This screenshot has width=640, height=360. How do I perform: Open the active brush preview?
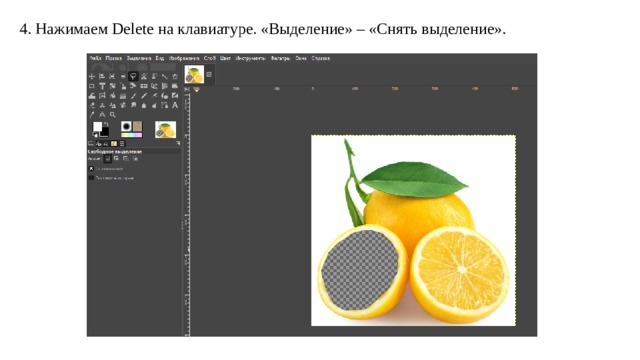127,126
